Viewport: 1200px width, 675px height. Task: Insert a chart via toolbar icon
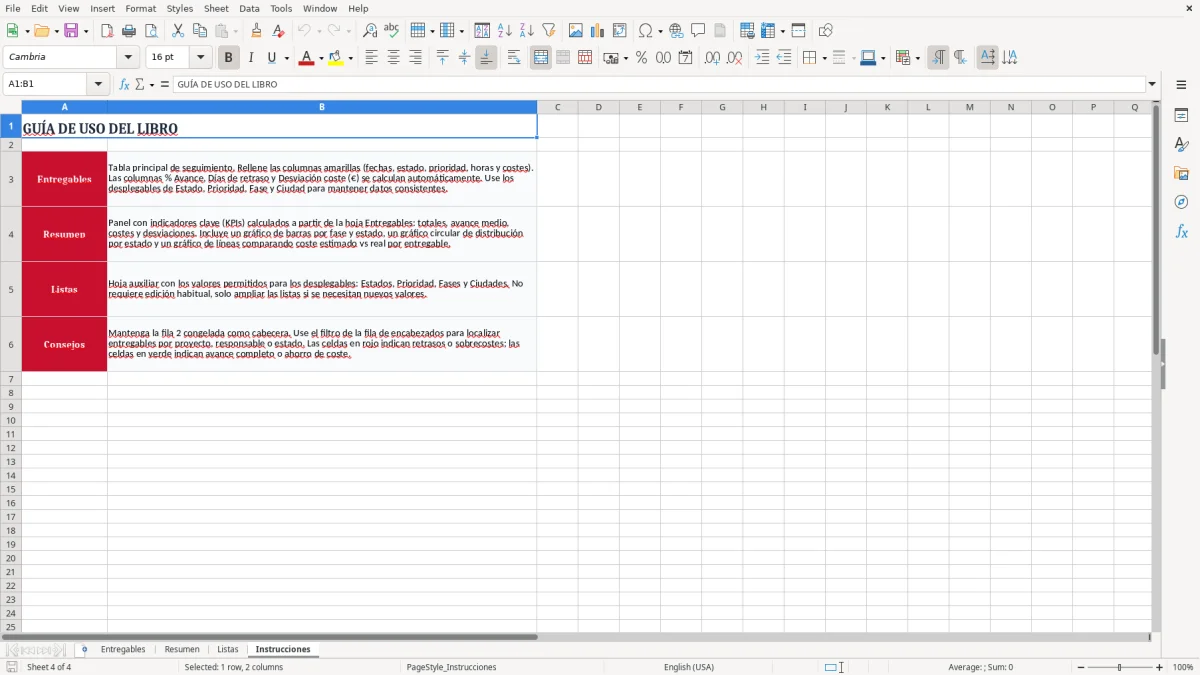[598, 31]
